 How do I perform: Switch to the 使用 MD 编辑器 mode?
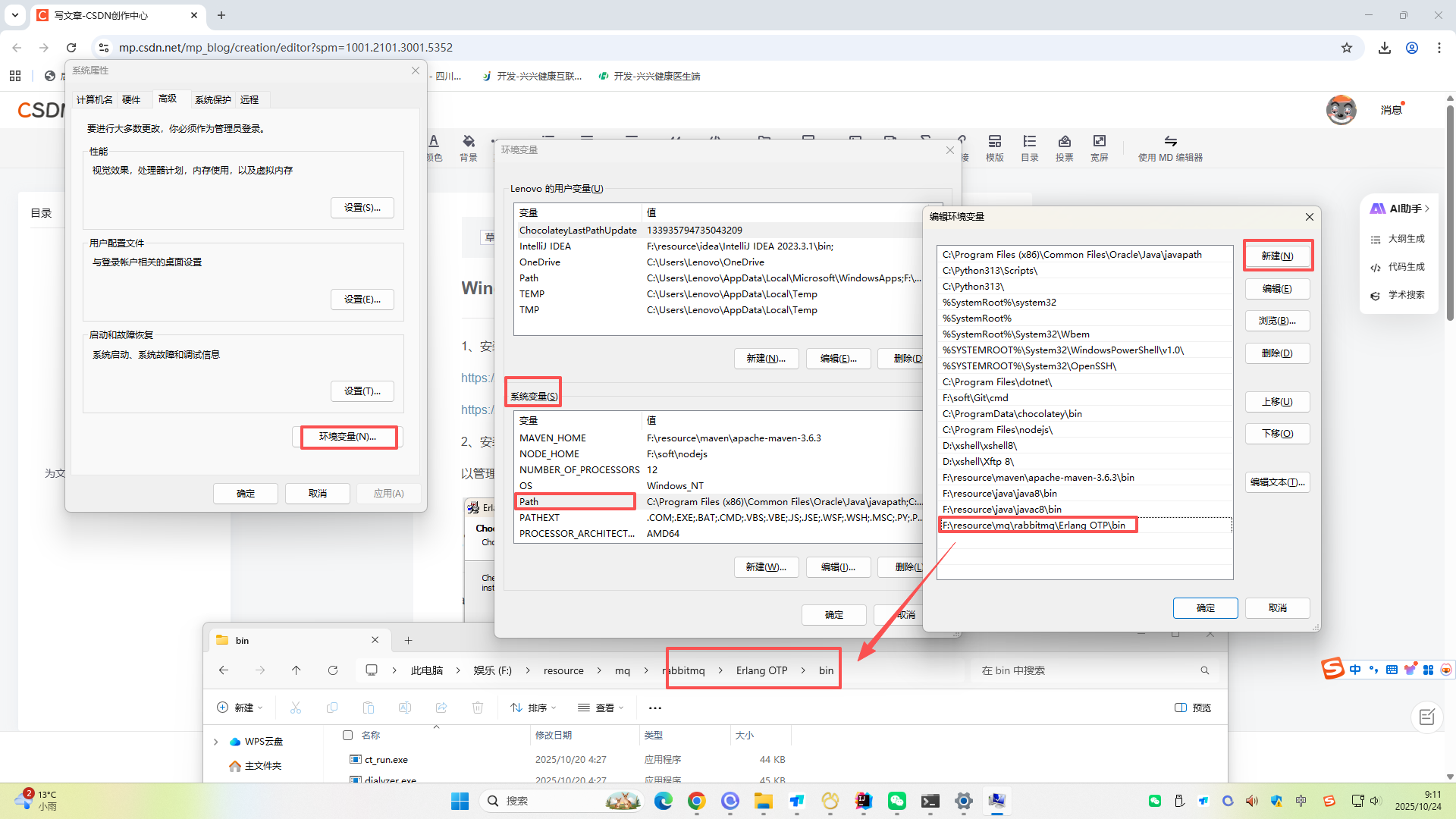tap(1170, 147)
